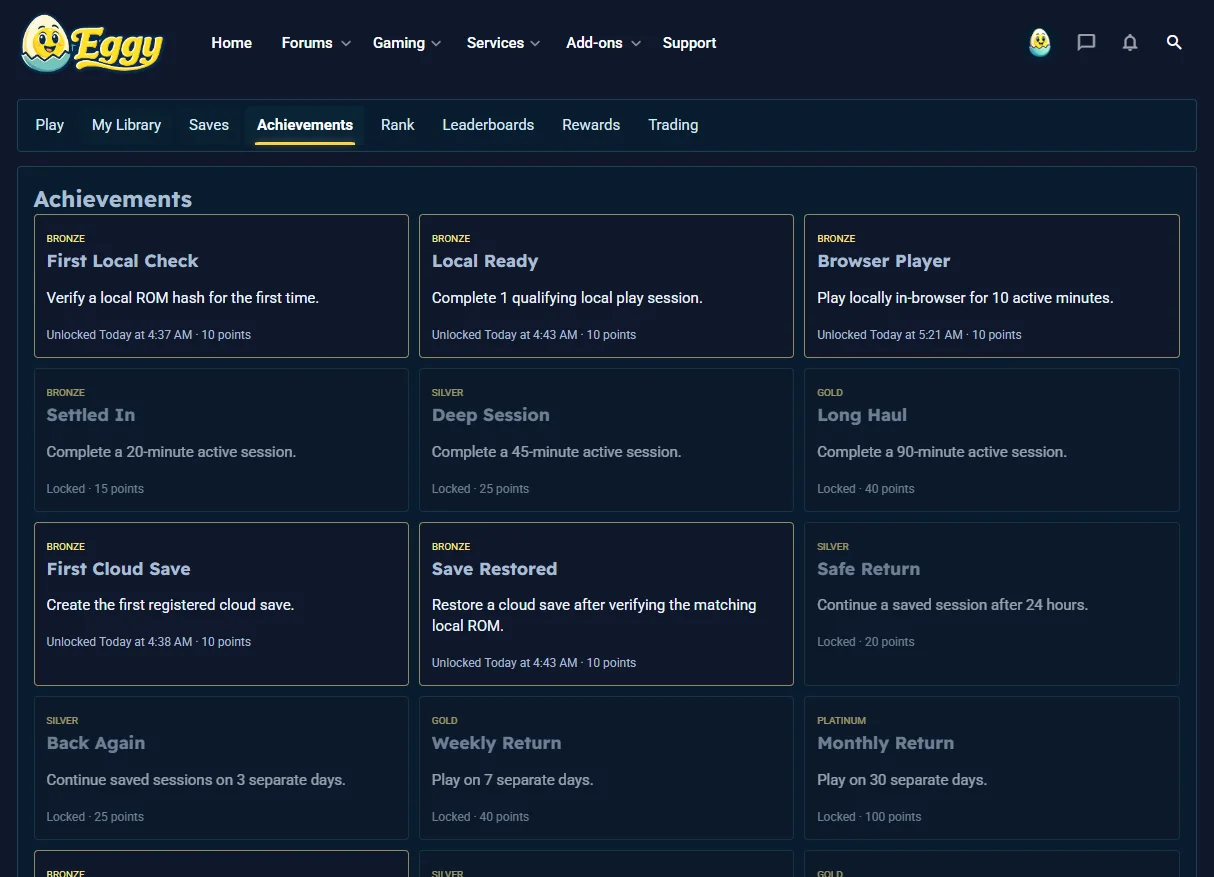Click 'Unlocked Today at 5:21 AM · 10 points'
Screen dimensions: 1214x877
pos(920,335)
